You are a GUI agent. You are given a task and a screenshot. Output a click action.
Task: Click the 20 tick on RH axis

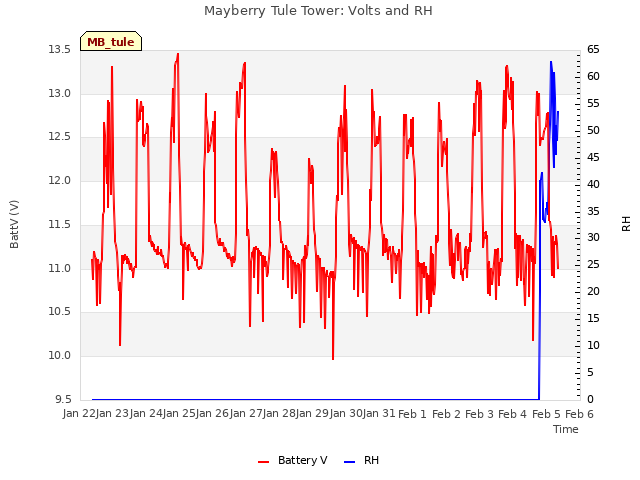[x=593, y=291]
